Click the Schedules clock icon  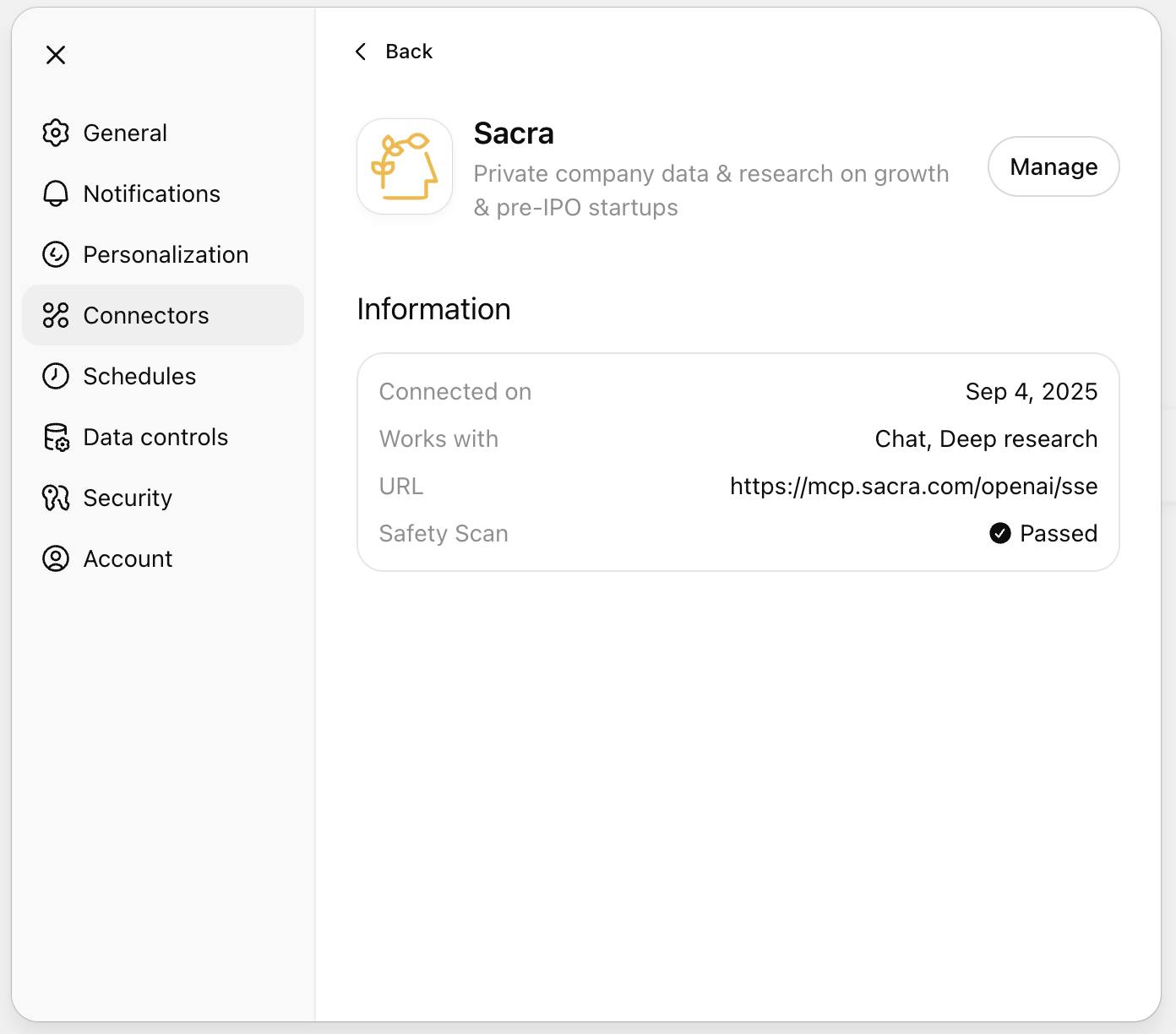tap(56, 376)
